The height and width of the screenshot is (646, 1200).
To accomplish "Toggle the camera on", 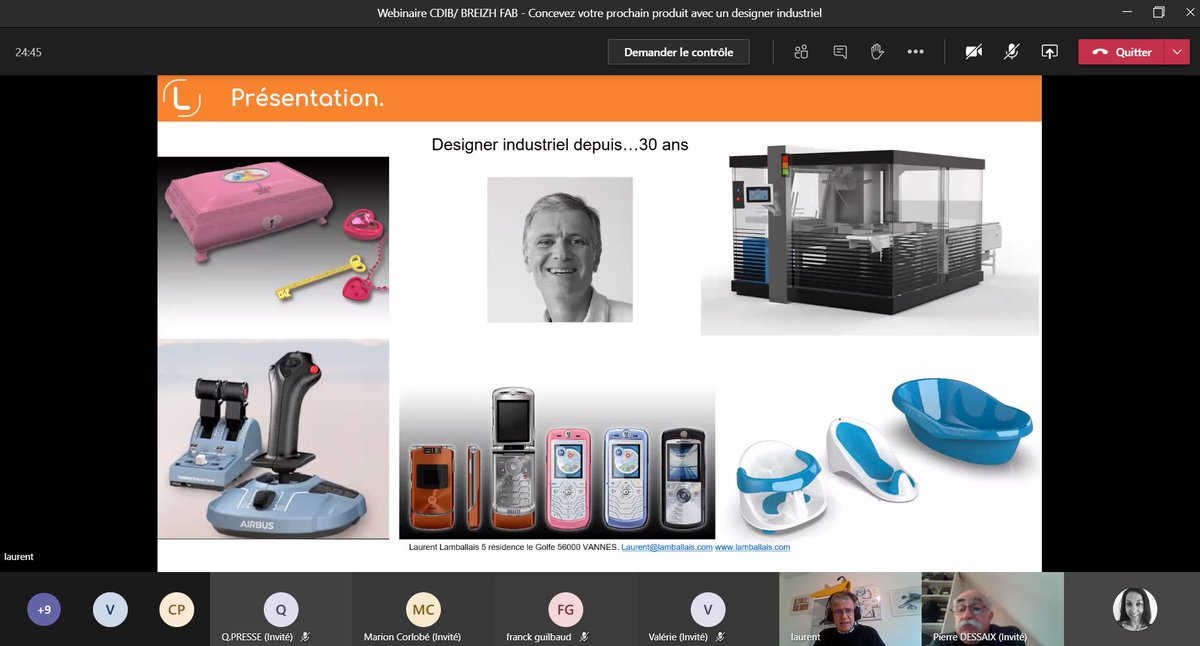I will pos(973,52).
